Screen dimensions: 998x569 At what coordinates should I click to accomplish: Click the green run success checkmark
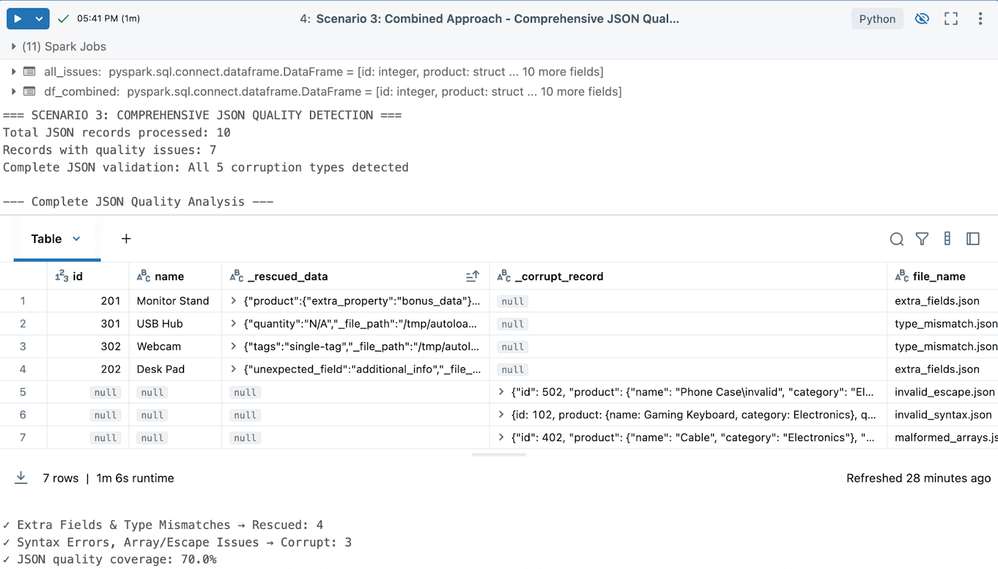[63, 19]
